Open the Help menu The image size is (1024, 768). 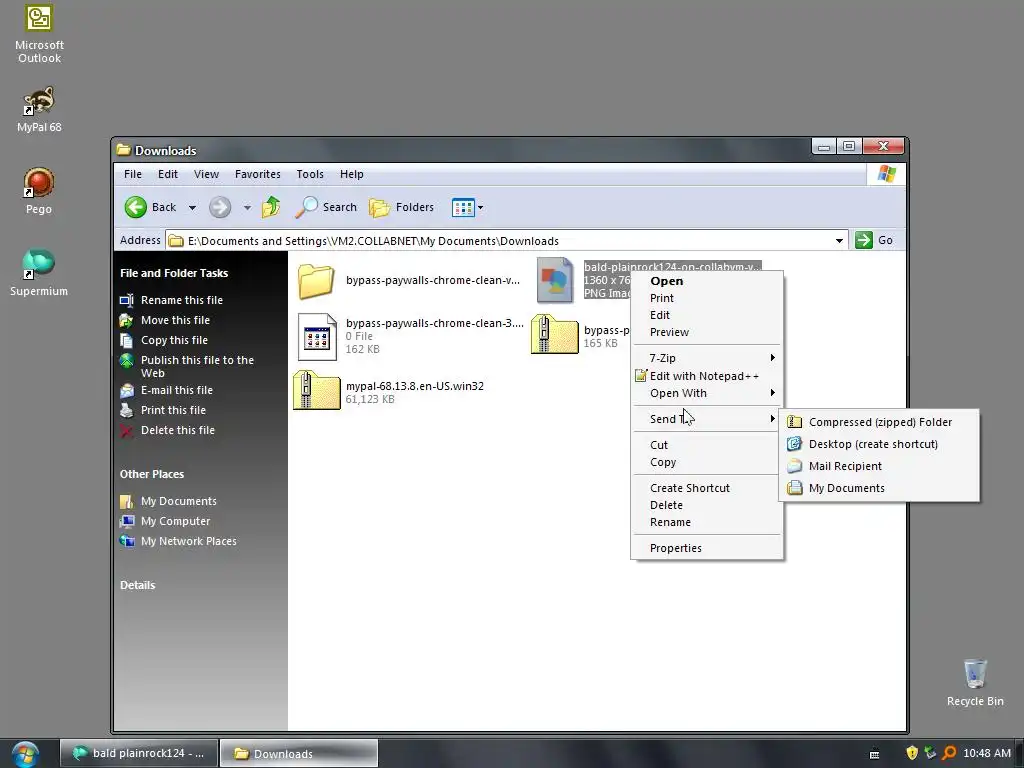[x=351, y=174]
